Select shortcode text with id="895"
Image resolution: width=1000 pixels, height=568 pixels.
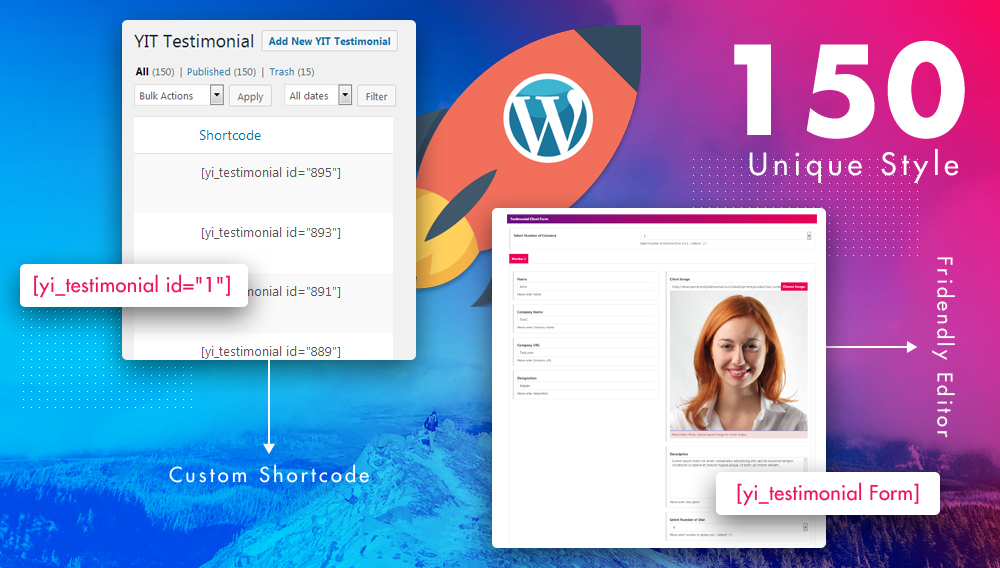[271, 173]
